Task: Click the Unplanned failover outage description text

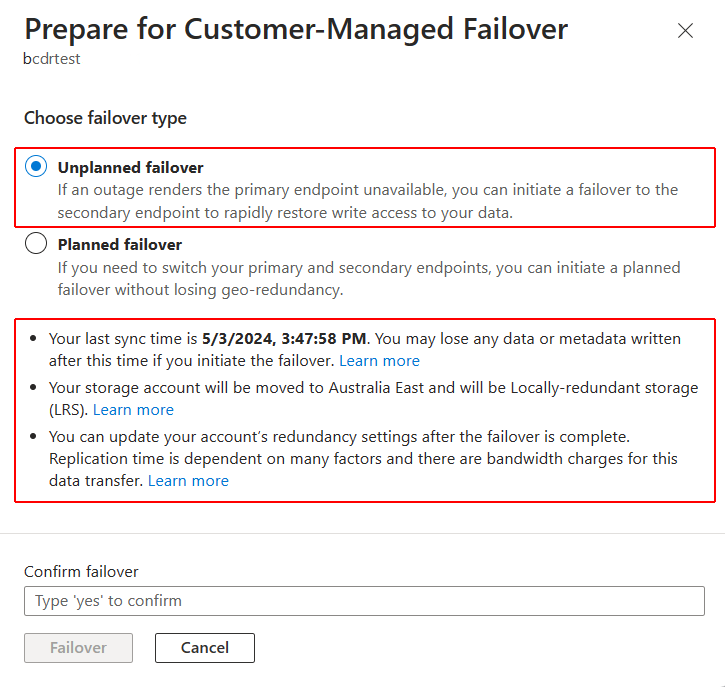Action: 367,200
